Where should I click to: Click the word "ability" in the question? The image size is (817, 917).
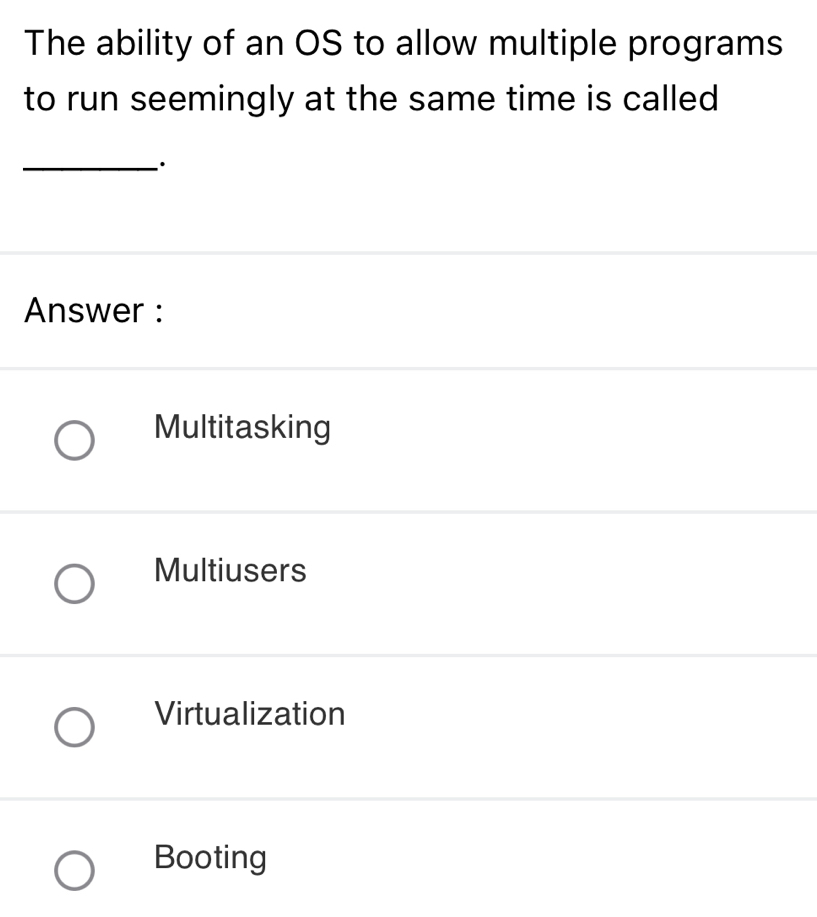pos(152,43)
